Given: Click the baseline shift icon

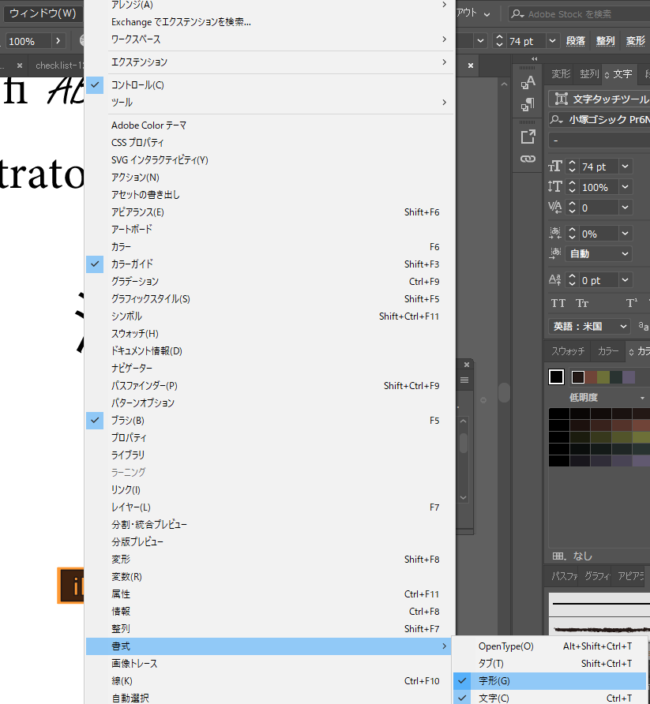Looking at the screenshot, I should (555, 280).
